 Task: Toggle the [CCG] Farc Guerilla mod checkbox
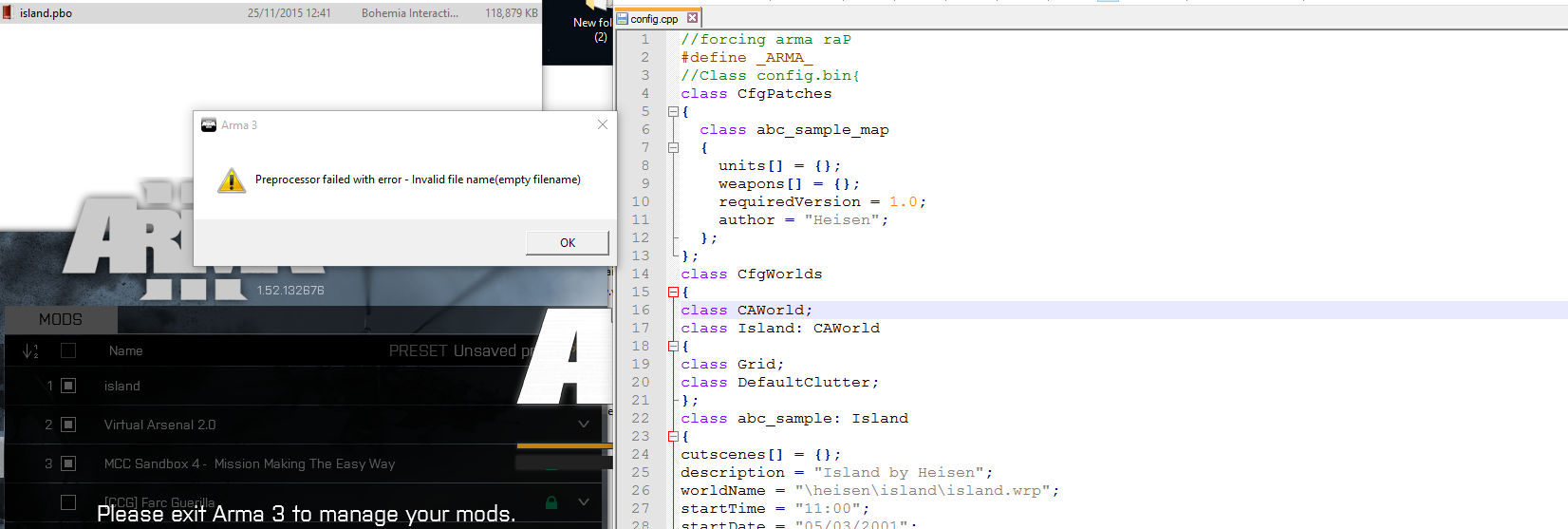tap(68, 501)
